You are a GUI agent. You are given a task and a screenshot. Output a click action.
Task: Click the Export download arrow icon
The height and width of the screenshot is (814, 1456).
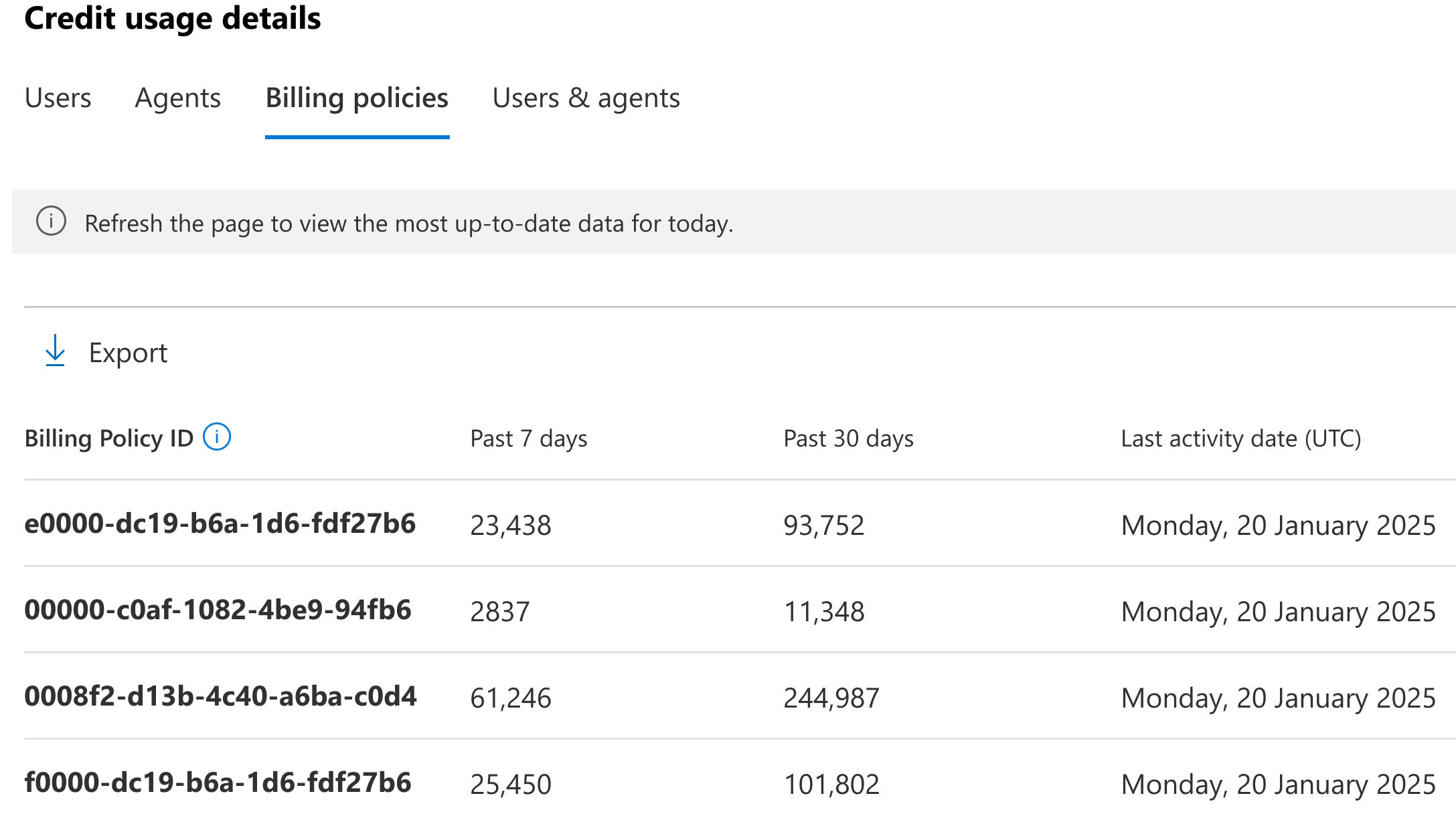point(55,351)
